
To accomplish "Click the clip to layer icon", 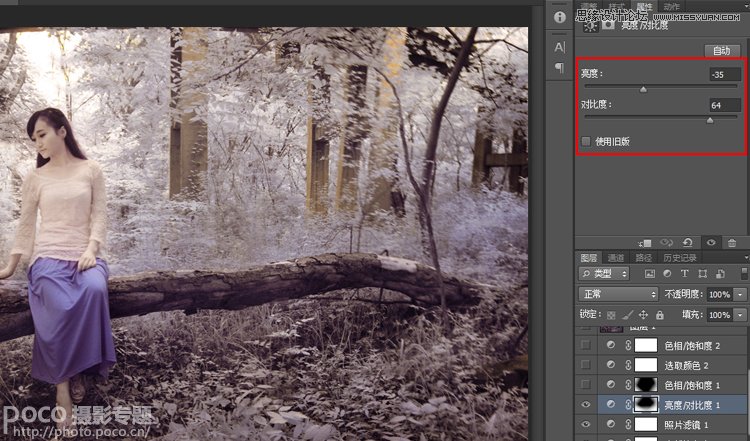I will (x=645, y=242).
